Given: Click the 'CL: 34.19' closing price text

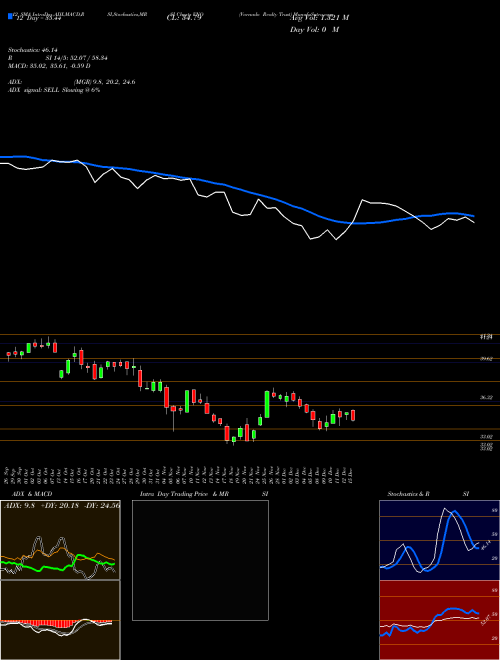Looking at the screenshot, I should point(184,18).
